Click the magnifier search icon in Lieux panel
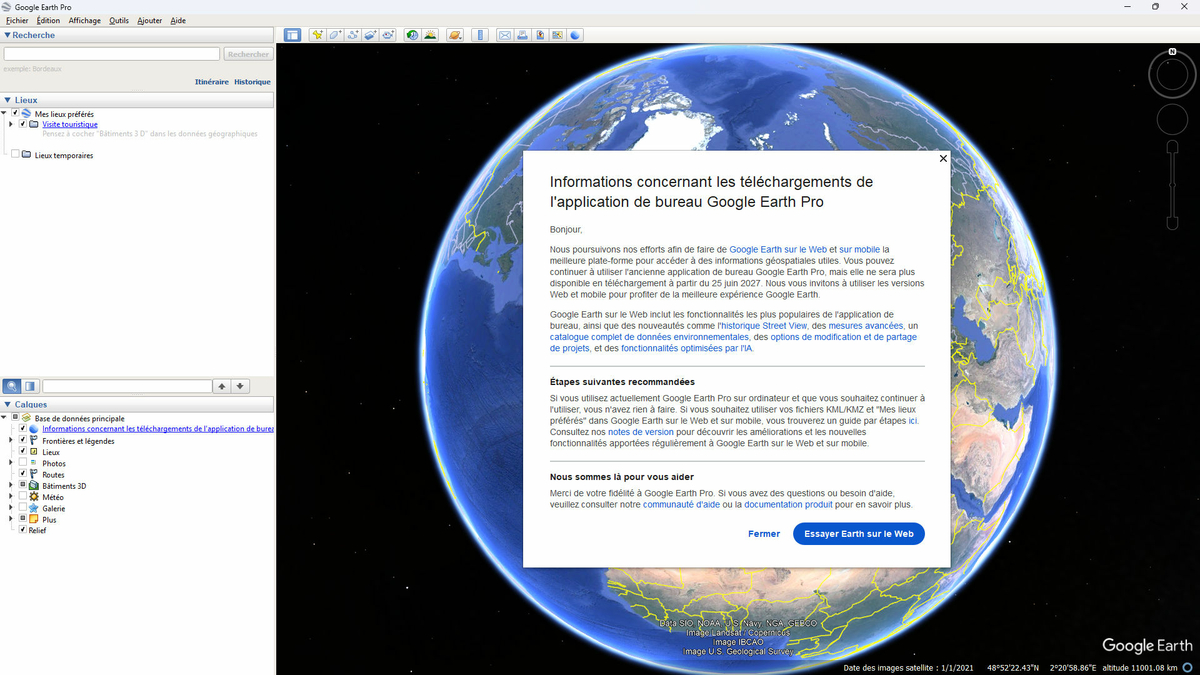This screenshot has width=1200, height=675. click(12, 386)
